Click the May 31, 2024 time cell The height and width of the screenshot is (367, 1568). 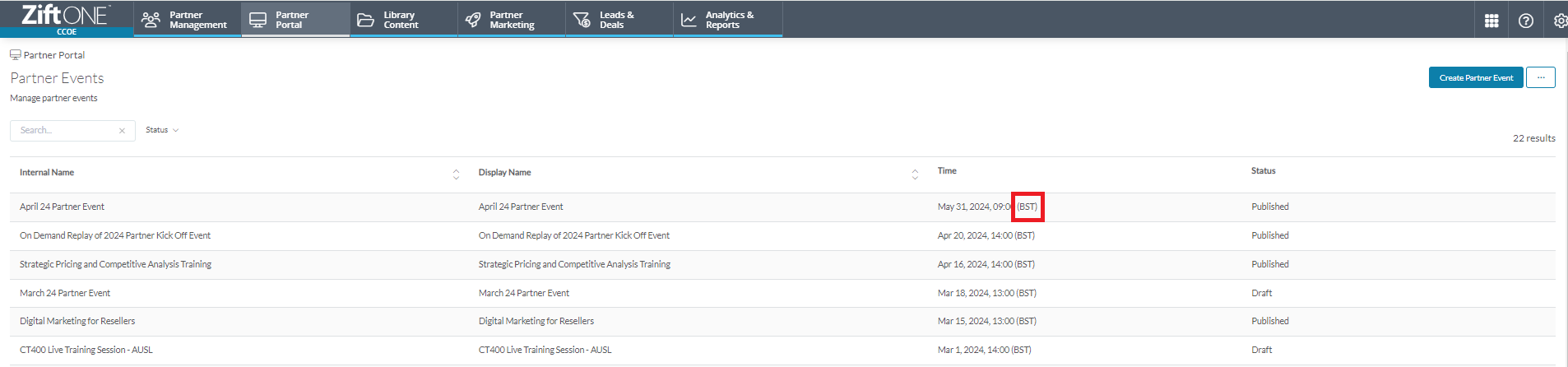pos(987,207)
